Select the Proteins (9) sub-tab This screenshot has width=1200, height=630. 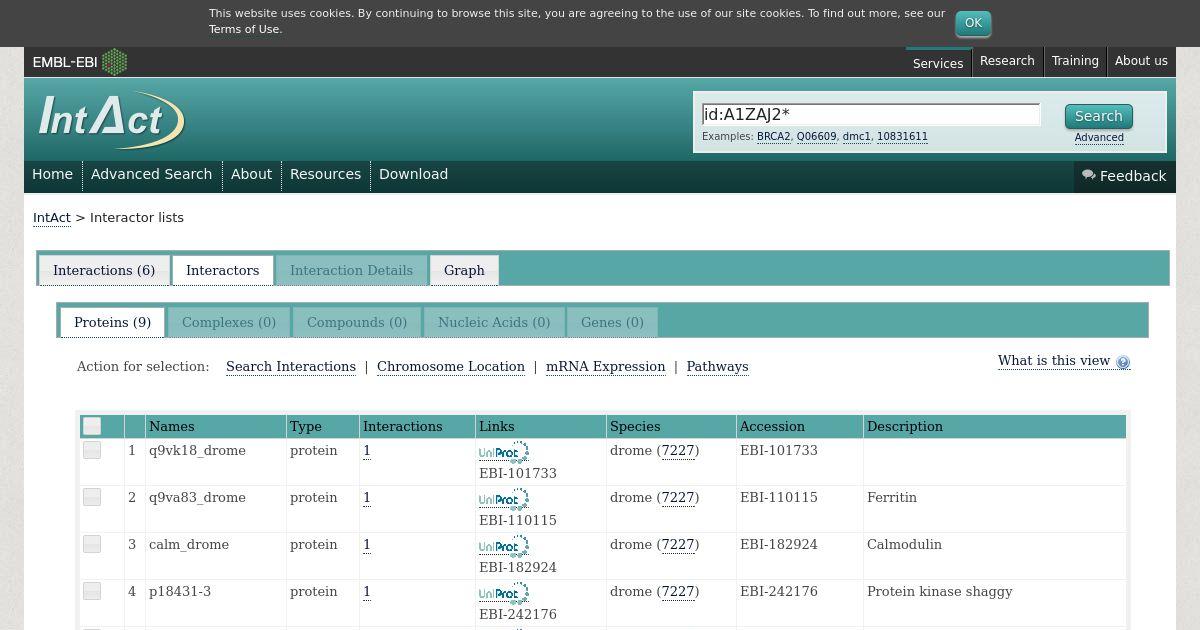[x=112, y=322]
